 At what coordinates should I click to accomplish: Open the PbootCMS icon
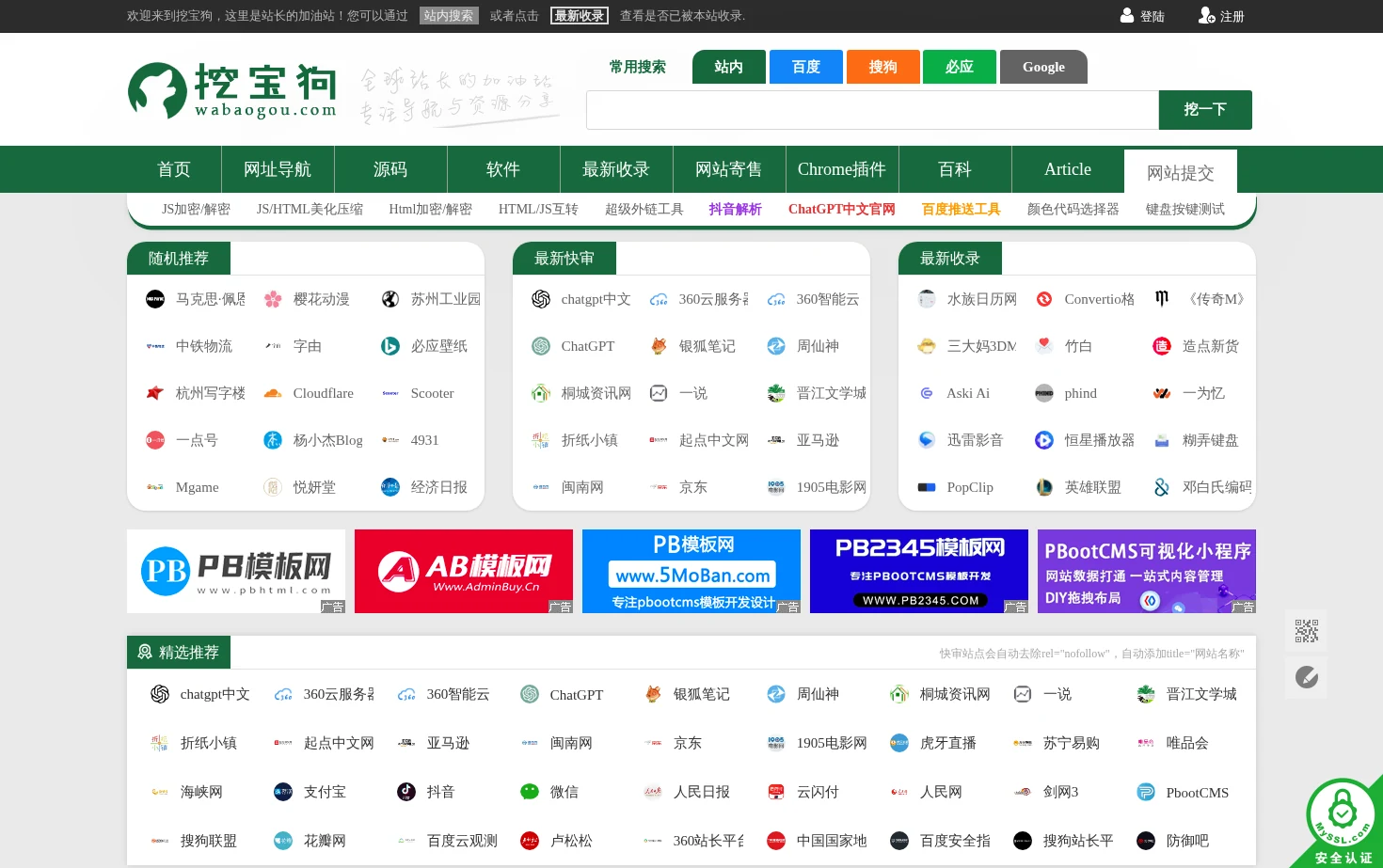(x=1146, y=792)
